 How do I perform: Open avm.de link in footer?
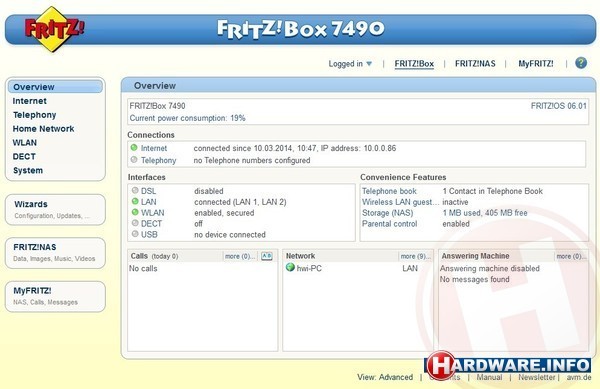(579, 377)
